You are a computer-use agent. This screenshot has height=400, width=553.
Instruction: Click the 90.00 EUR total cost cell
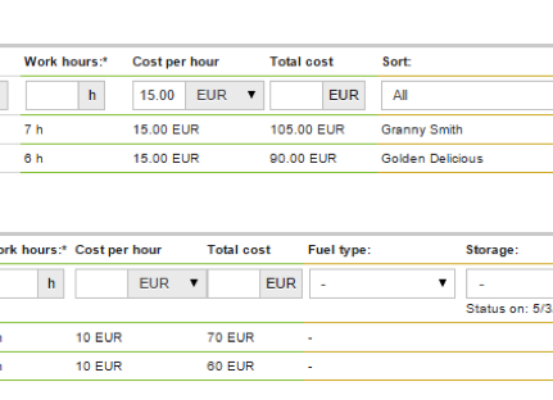pyautogui.click(x=303, y=158)
